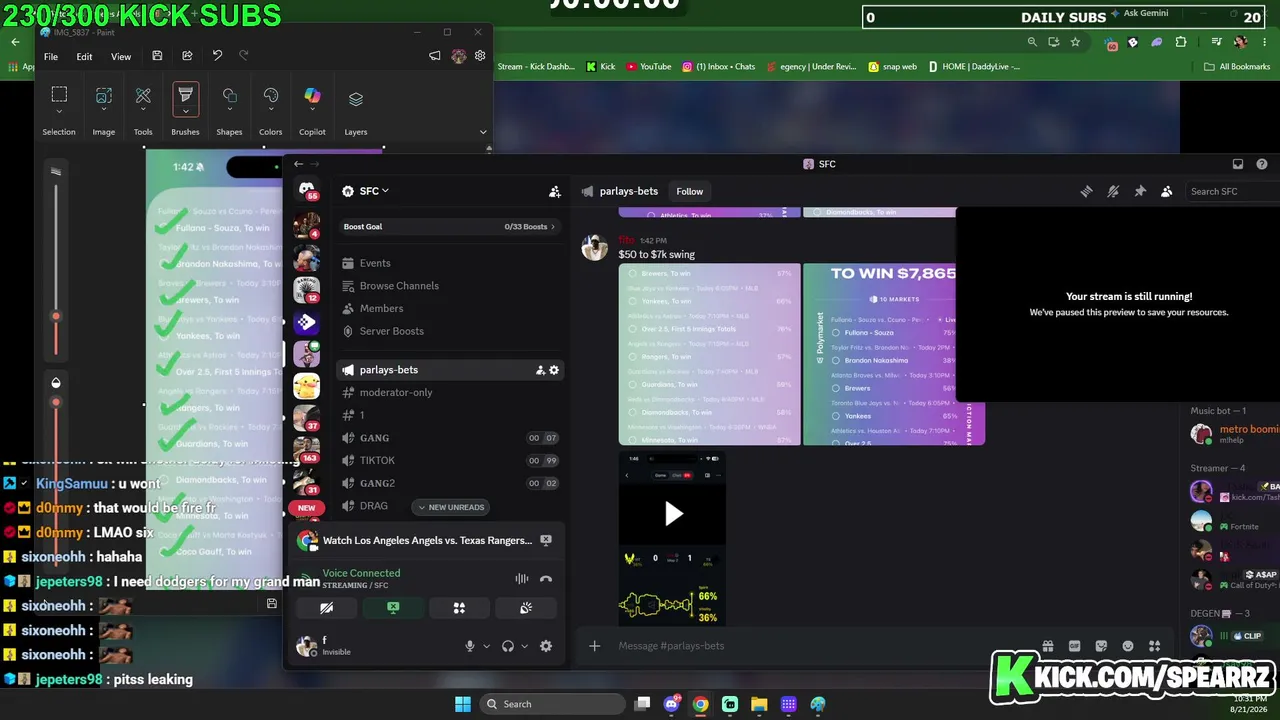Share the Paint image
This screenshot has width=1280, height=720.
(x=187, y=56)
